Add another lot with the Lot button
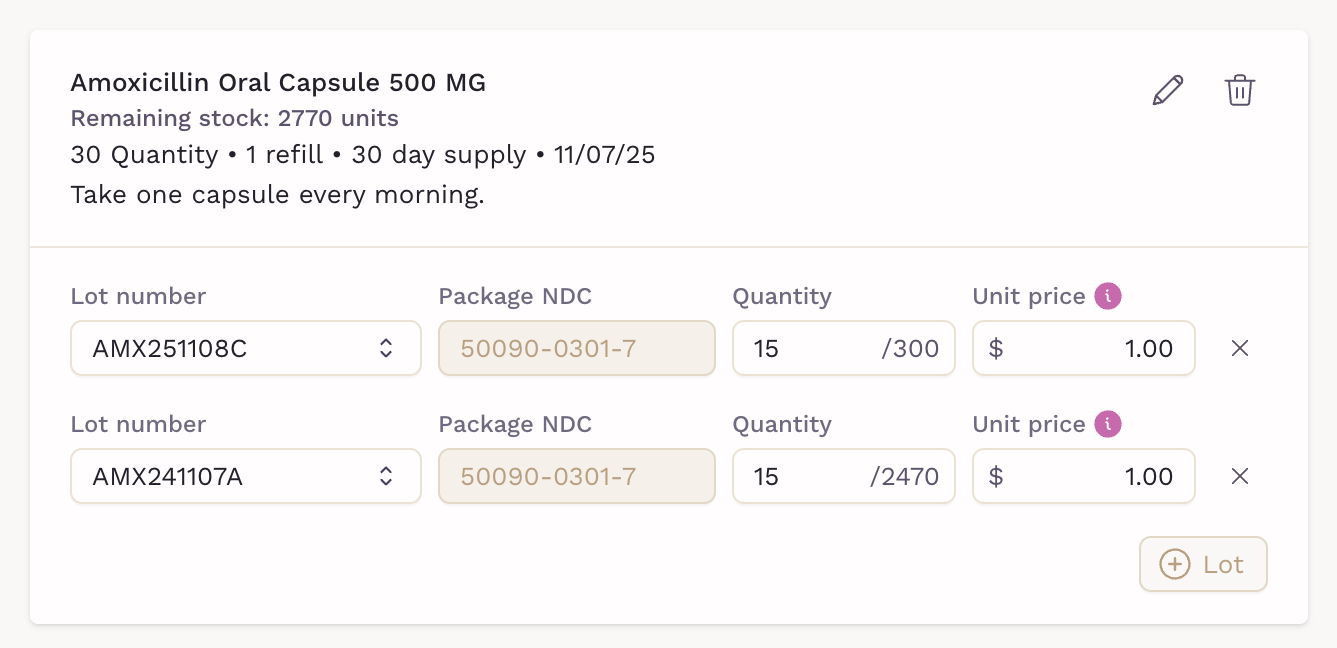This screenshot has width=1337, height=648. [x=1203, y=564]
